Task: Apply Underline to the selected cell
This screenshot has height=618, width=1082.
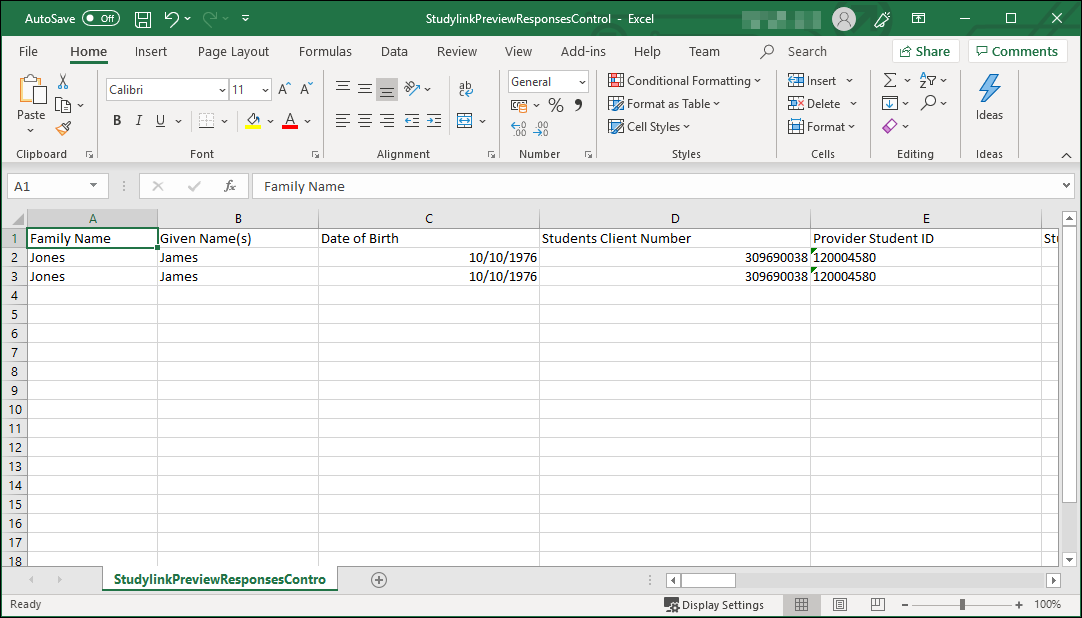Action: tap(158, 120)
